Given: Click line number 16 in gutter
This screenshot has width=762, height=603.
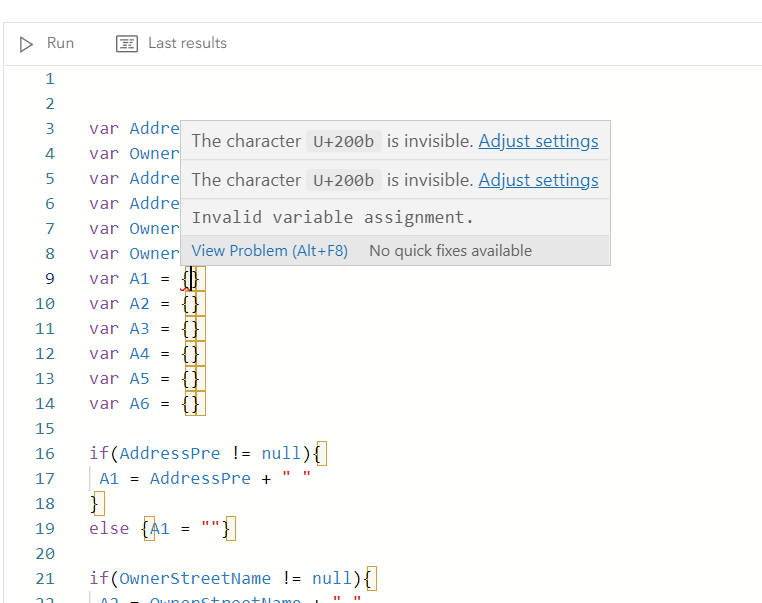Looking at the screenshot, I should coord(46,453).
